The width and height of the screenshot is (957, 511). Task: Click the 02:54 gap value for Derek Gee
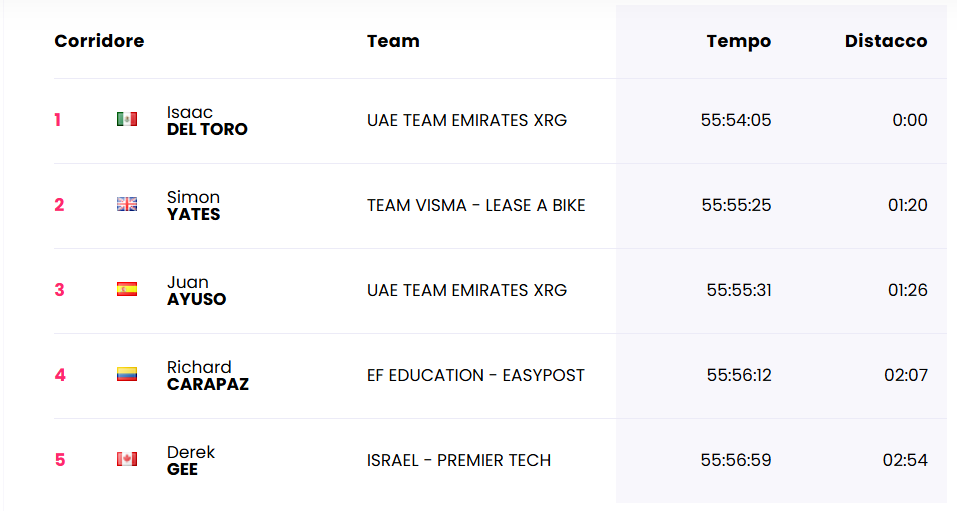click(905, 460)
